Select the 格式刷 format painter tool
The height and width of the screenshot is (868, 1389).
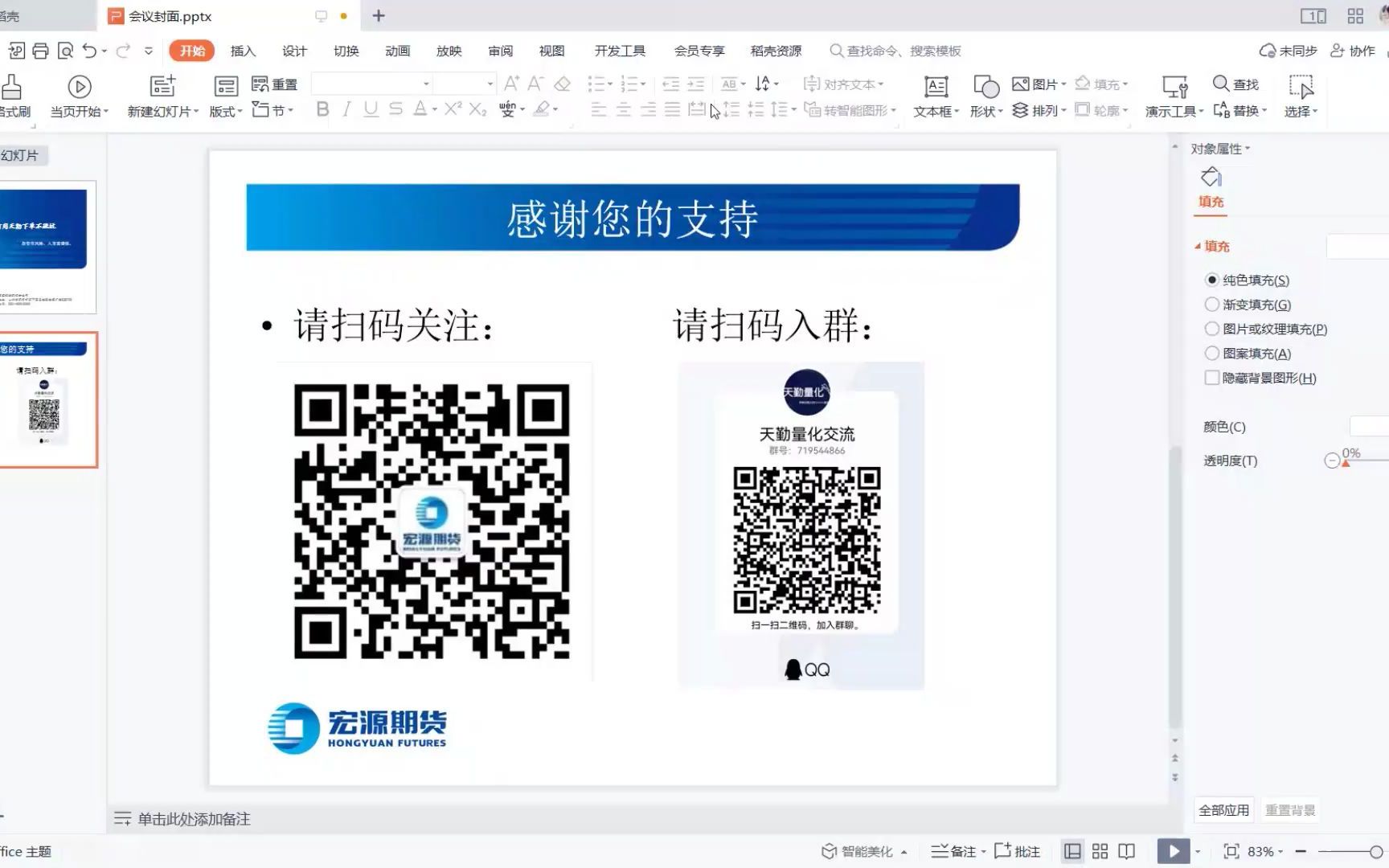click(x=11, y=95)
